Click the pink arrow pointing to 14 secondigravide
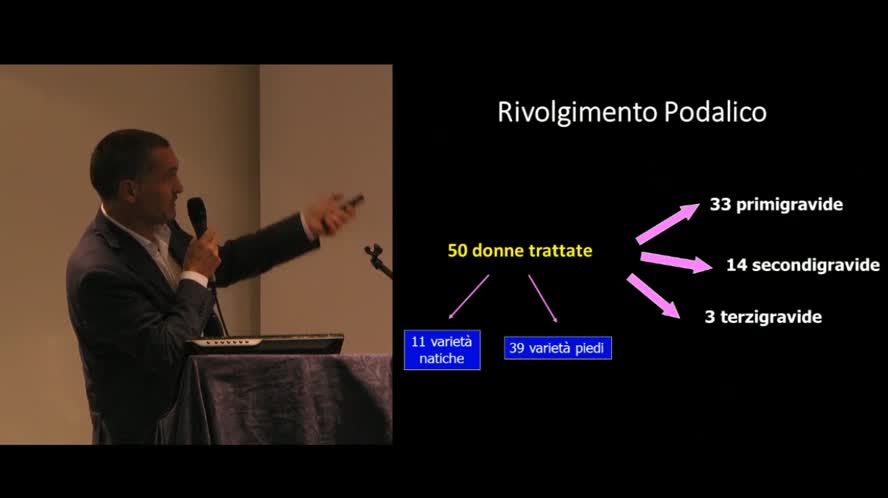 675,262
